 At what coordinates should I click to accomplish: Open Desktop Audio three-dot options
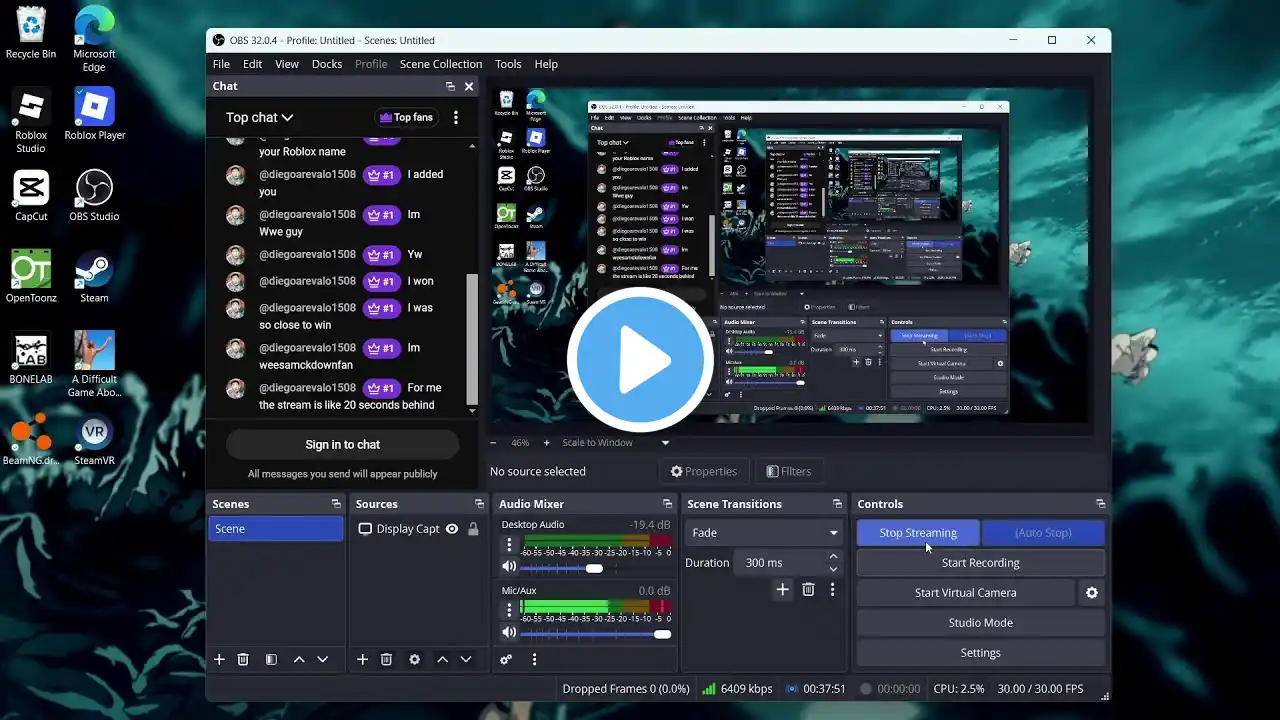[509, 545]
